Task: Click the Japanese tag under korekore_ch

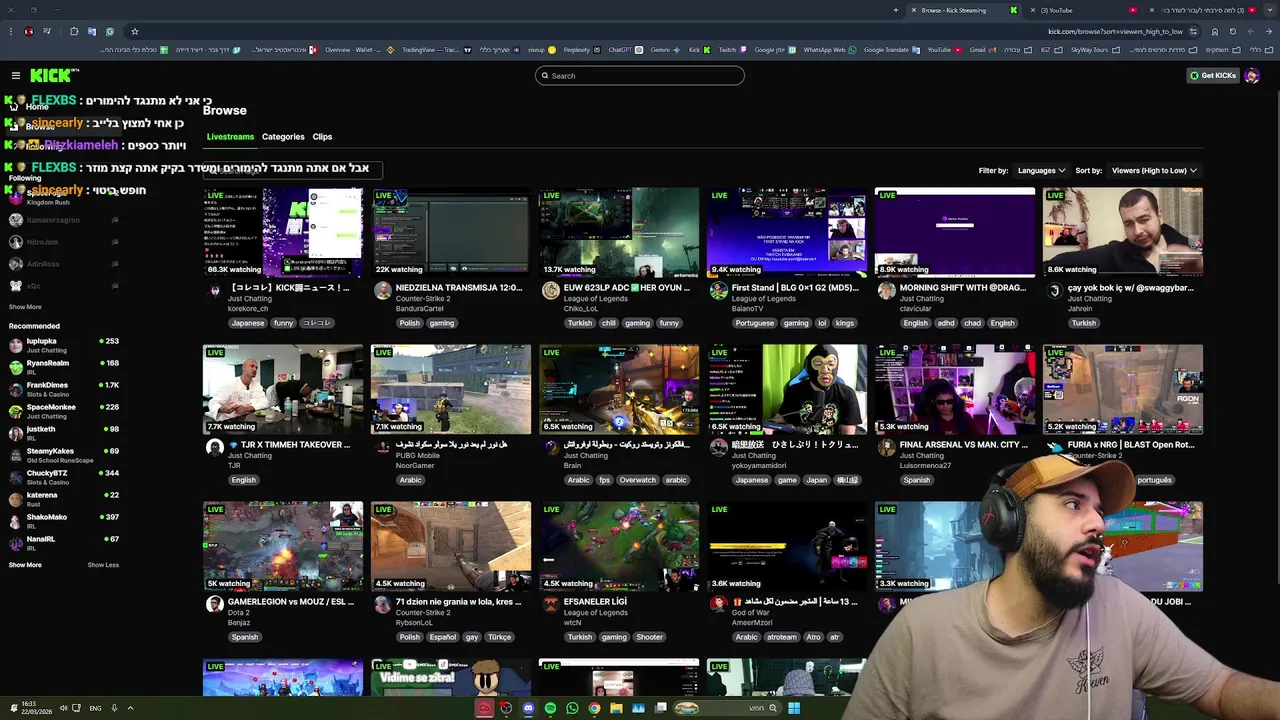Action: (248, 323)
